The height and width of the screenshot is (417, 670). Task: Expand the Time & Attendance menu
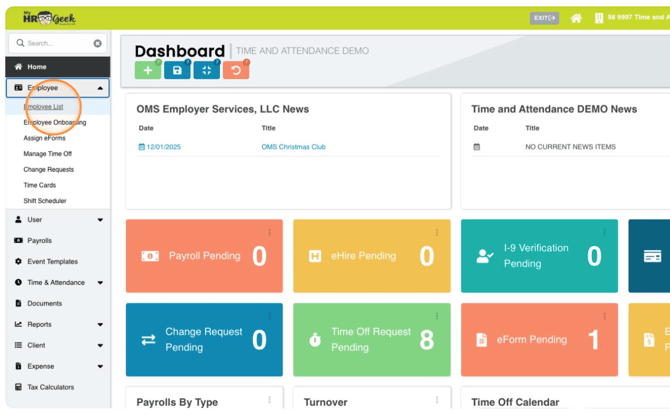coord(100,283)
